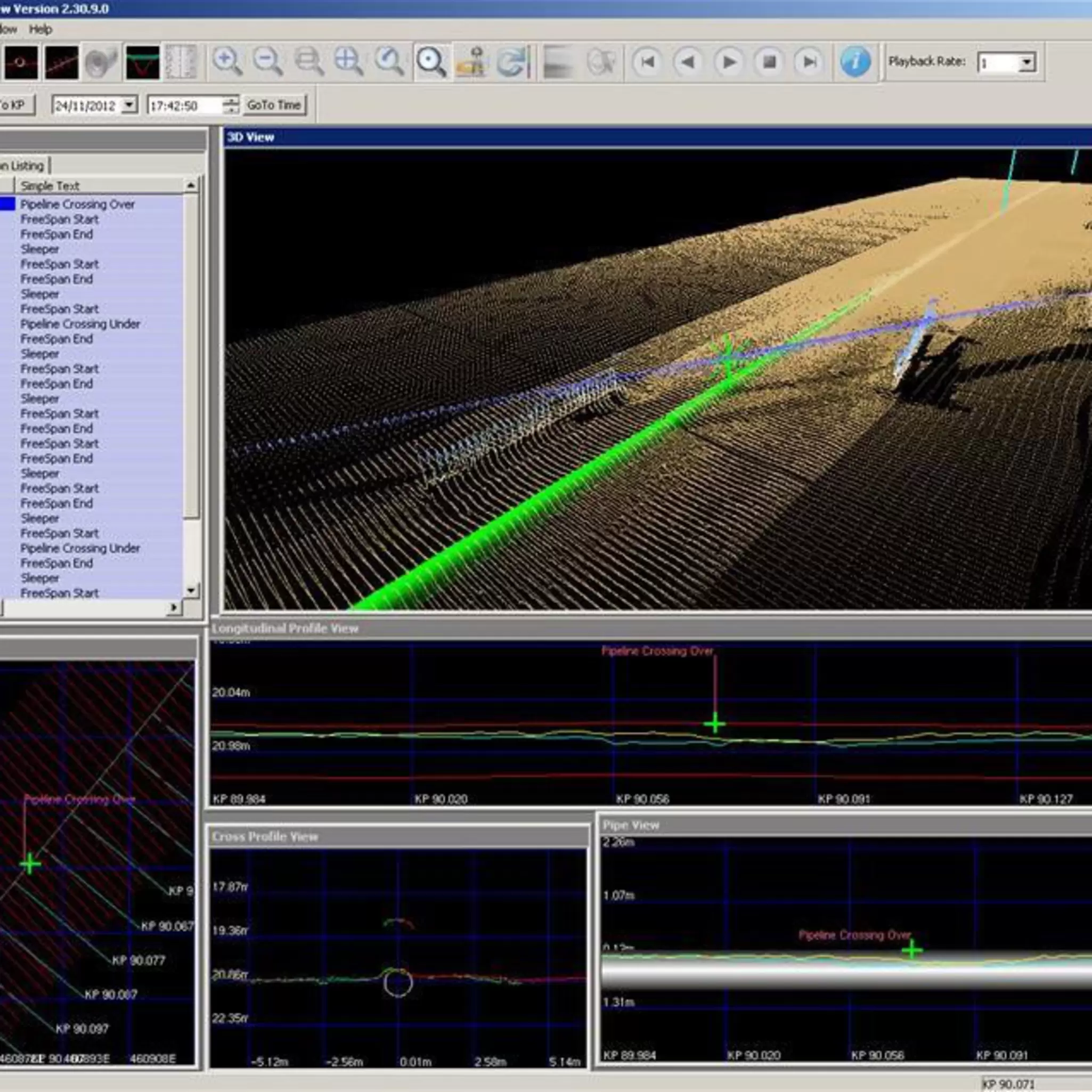This screenshot has height=1092, width=1092.
Task: Click Pipeline Crossing Over marker in longitudinal profile
Action: (x=715, y=723)
